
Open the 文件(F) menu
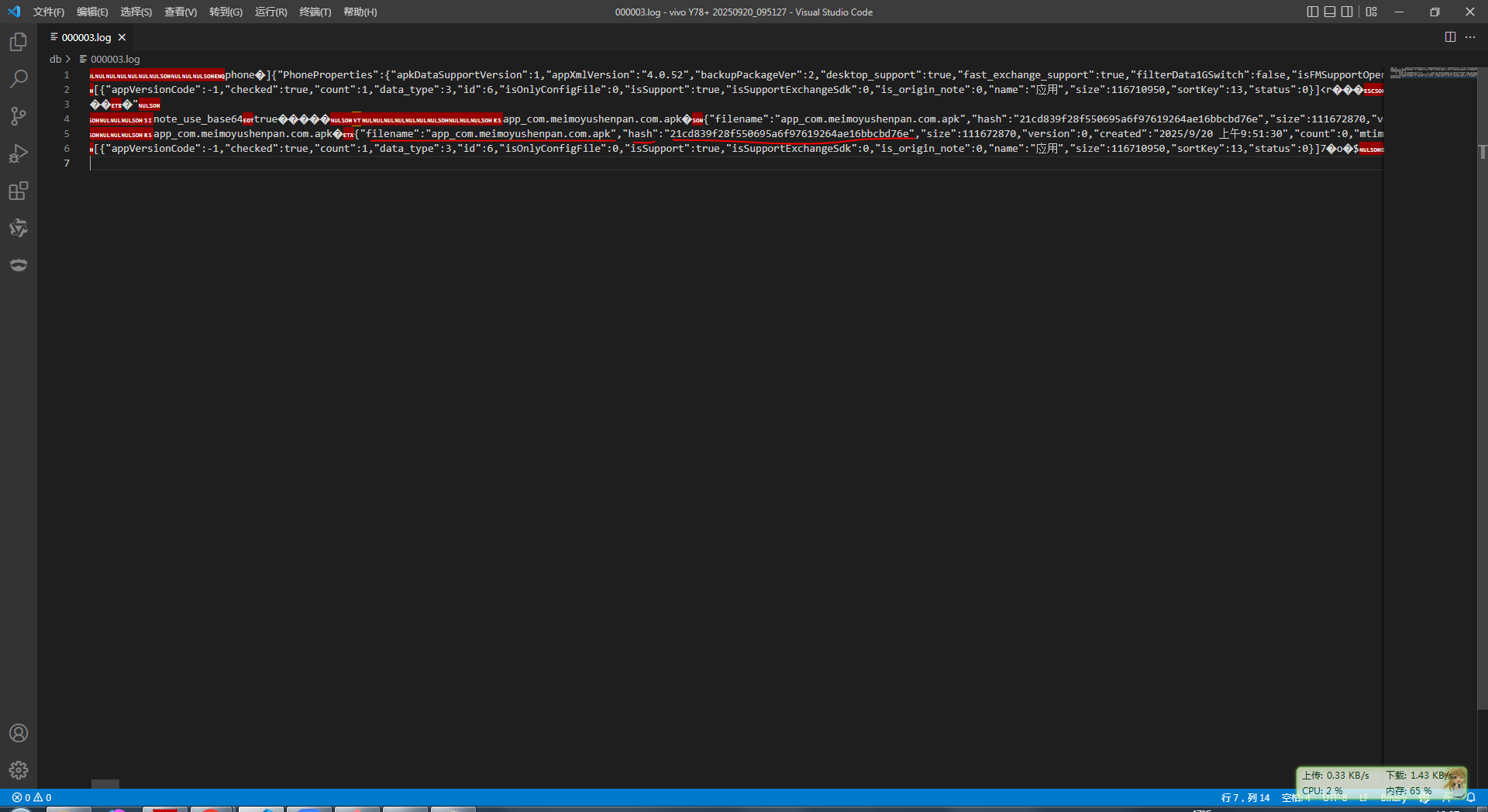click(49, 12)
